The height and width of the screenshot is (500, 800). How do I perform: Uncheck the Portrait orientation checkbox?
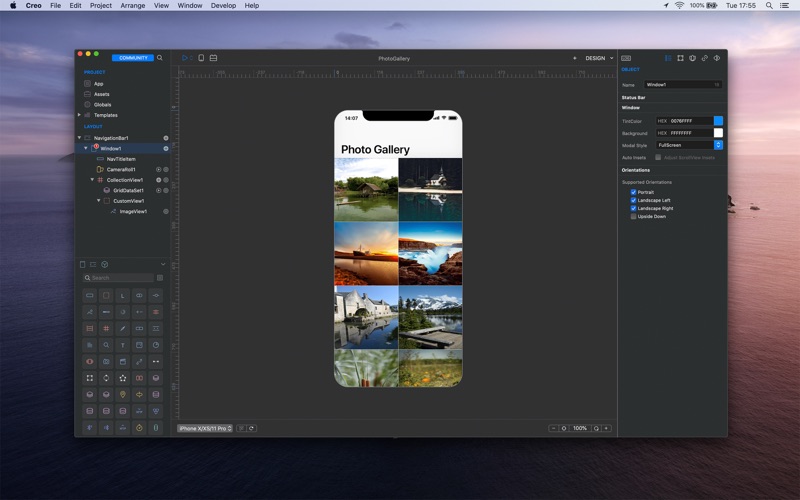(x=633, y=192)
